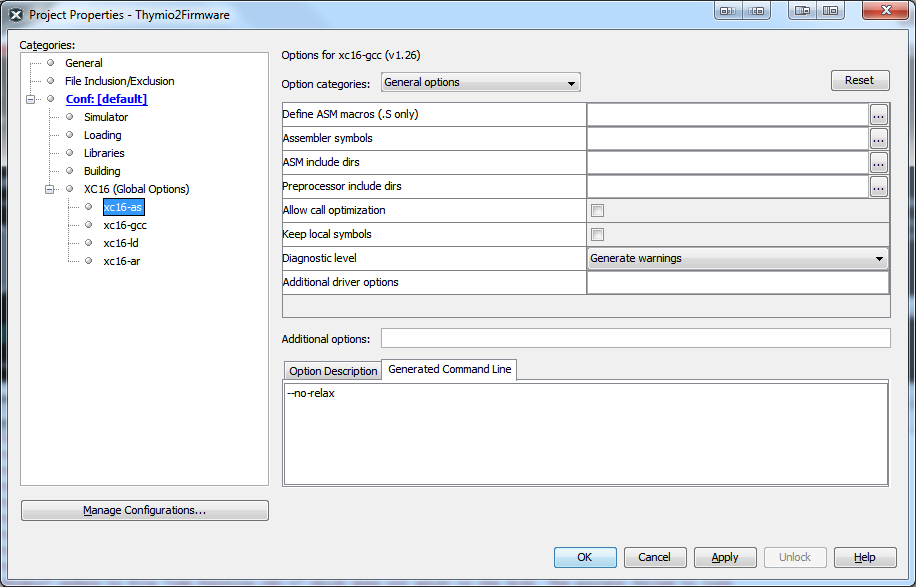Click the --no-relax command line text
This screenshot has height=587, width=916.
coord(311,394)
